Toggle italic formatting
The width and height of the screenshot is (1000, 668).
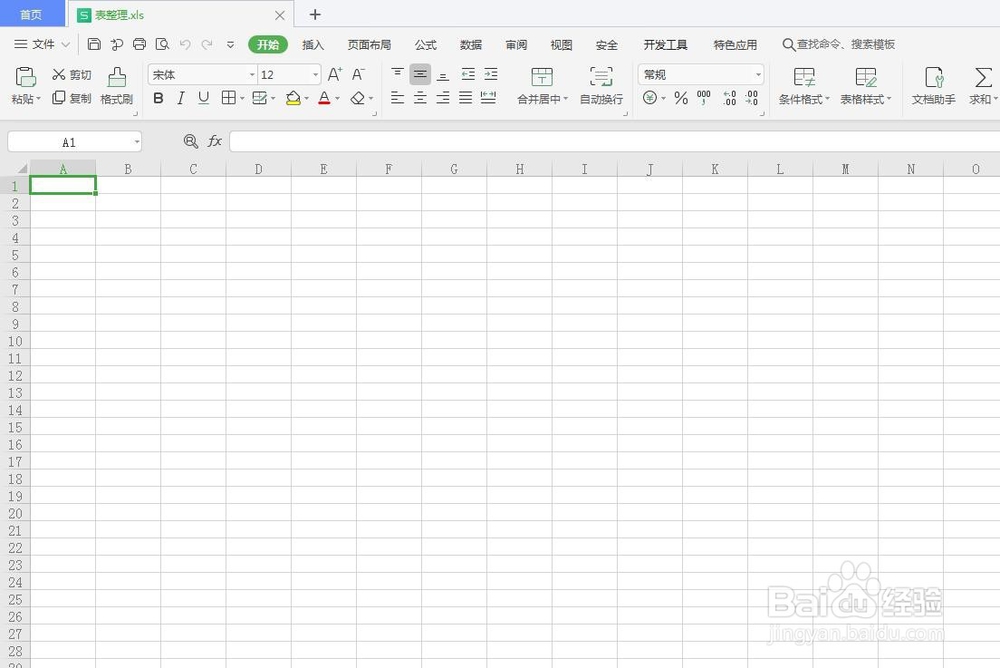tap(181, 98)
